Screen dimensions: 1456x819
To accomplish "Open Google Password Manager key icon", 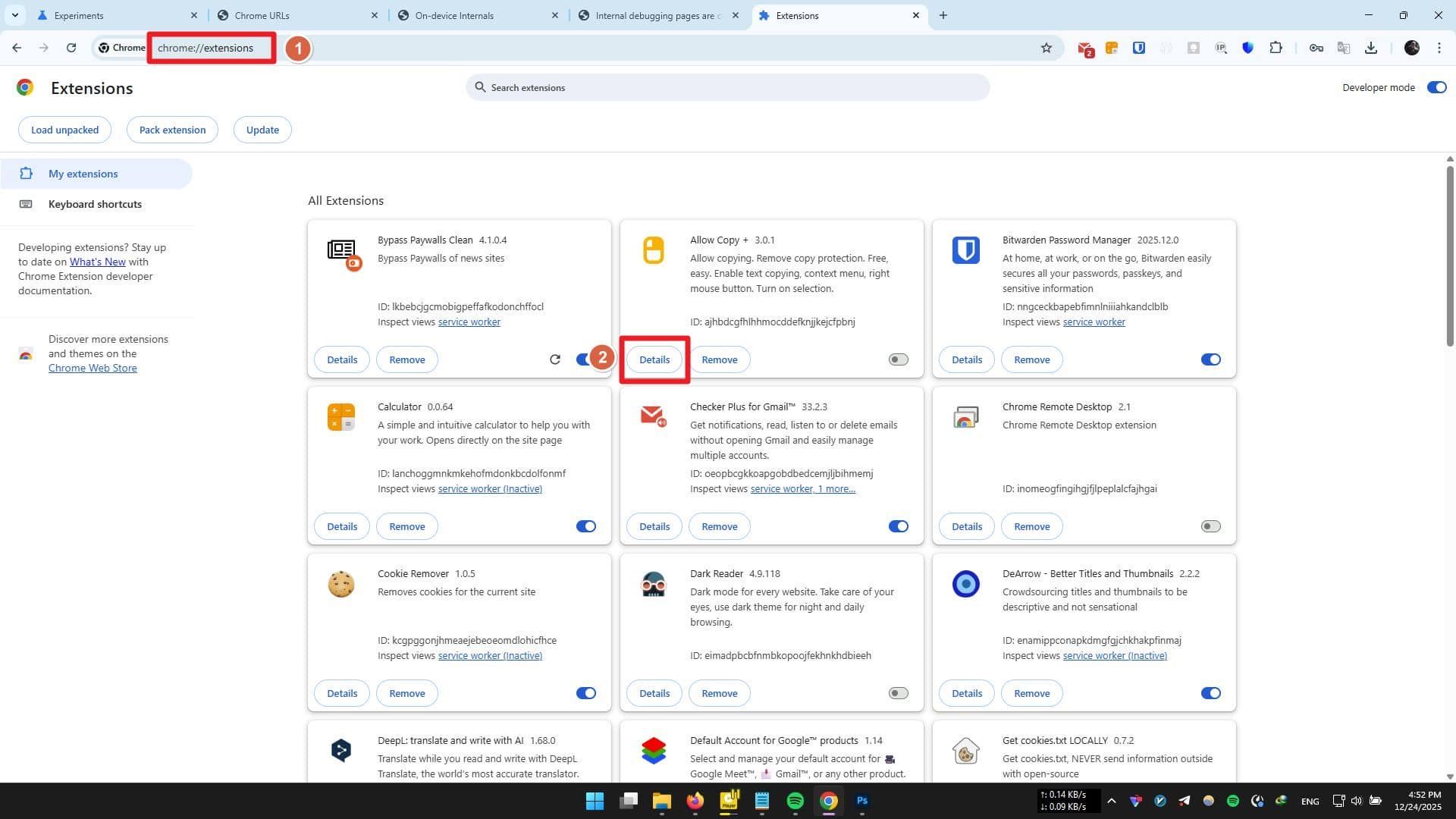I will click(x=1316, y=48).
